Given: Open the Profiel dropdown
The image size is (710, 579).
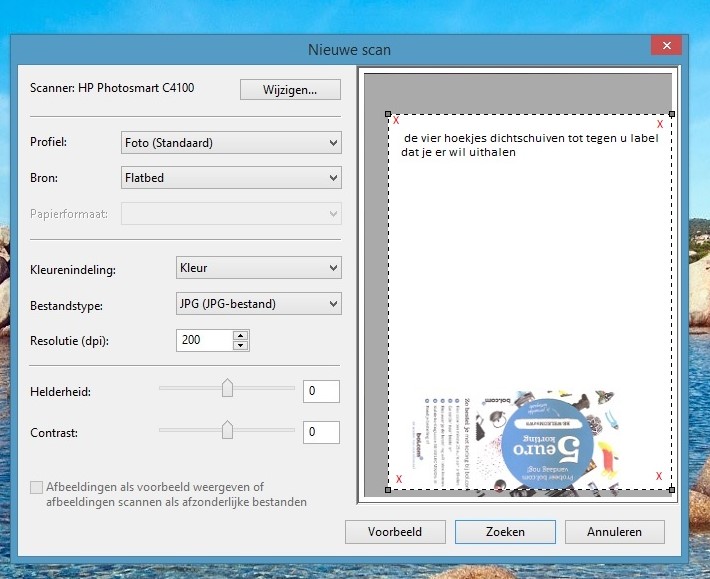Looking at the screenshot, I should (231, 143).
